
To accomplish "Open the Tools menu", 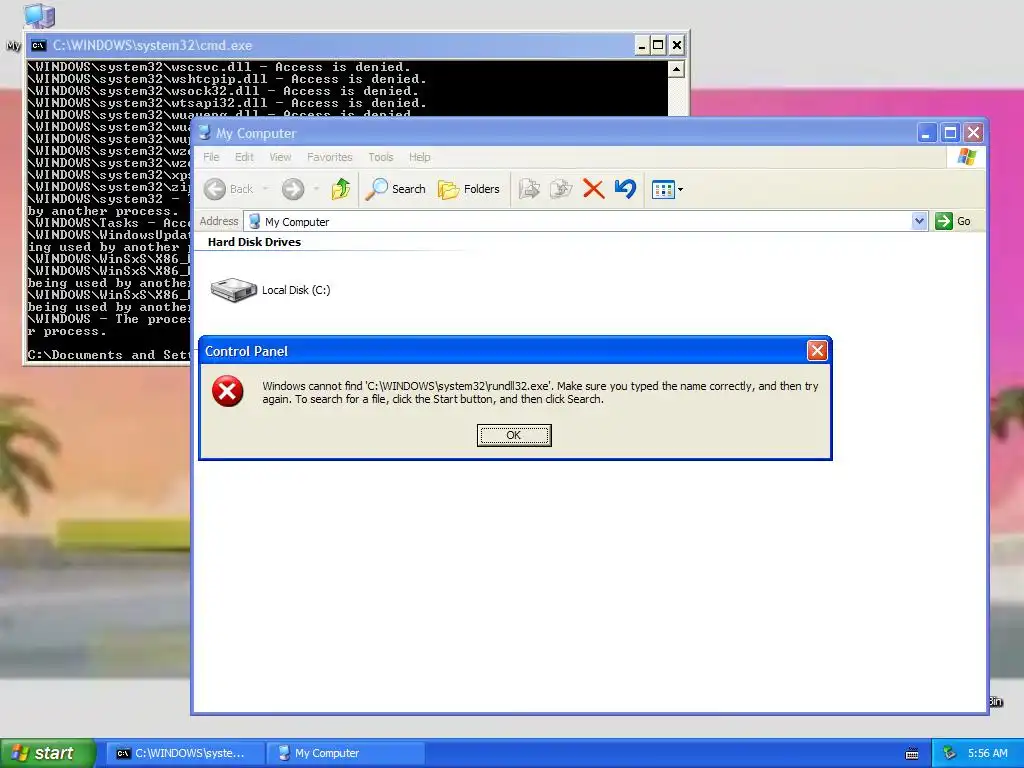I will pos(381,157).
